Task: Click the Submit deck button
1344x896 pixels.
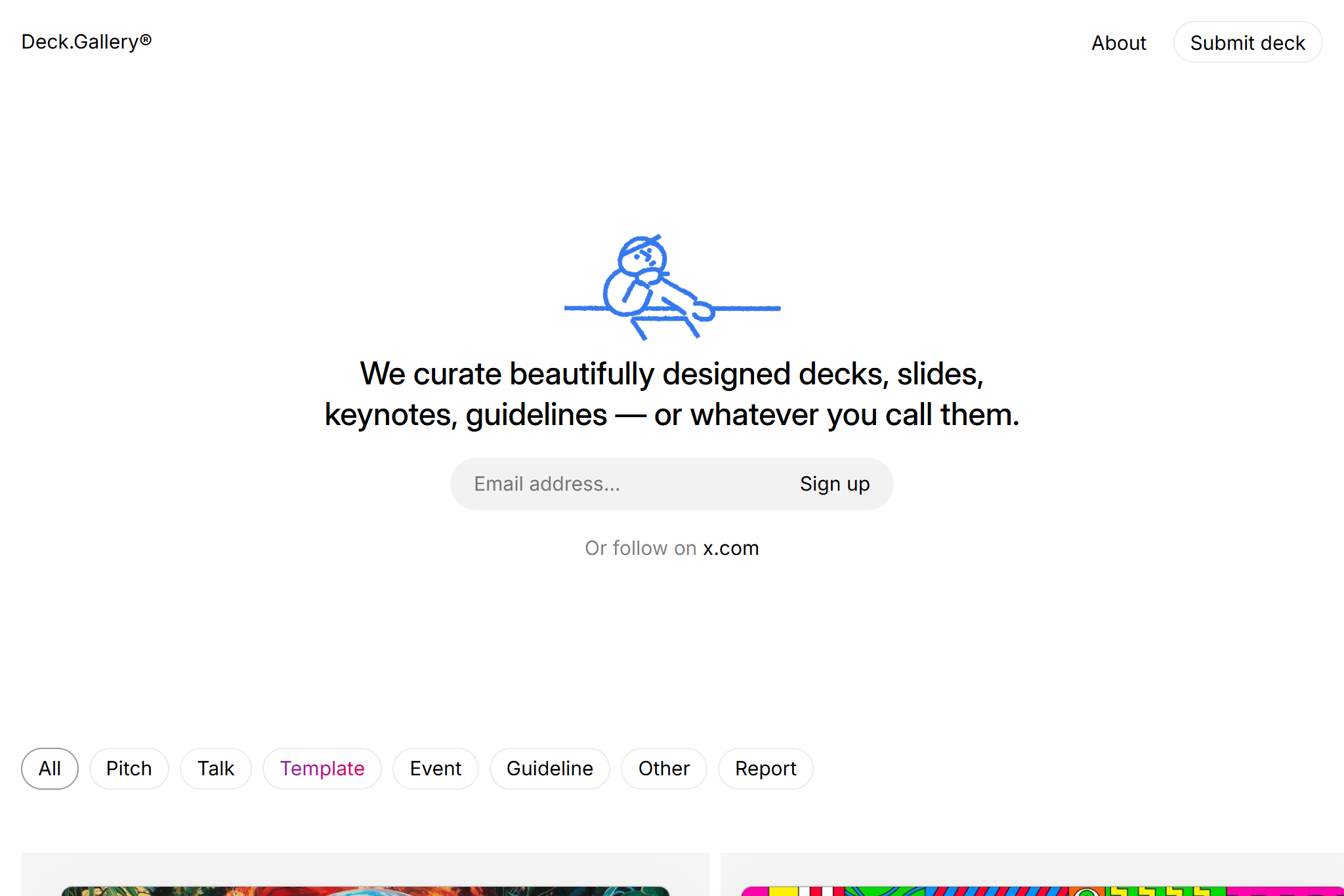Action: coord(1248,42)
